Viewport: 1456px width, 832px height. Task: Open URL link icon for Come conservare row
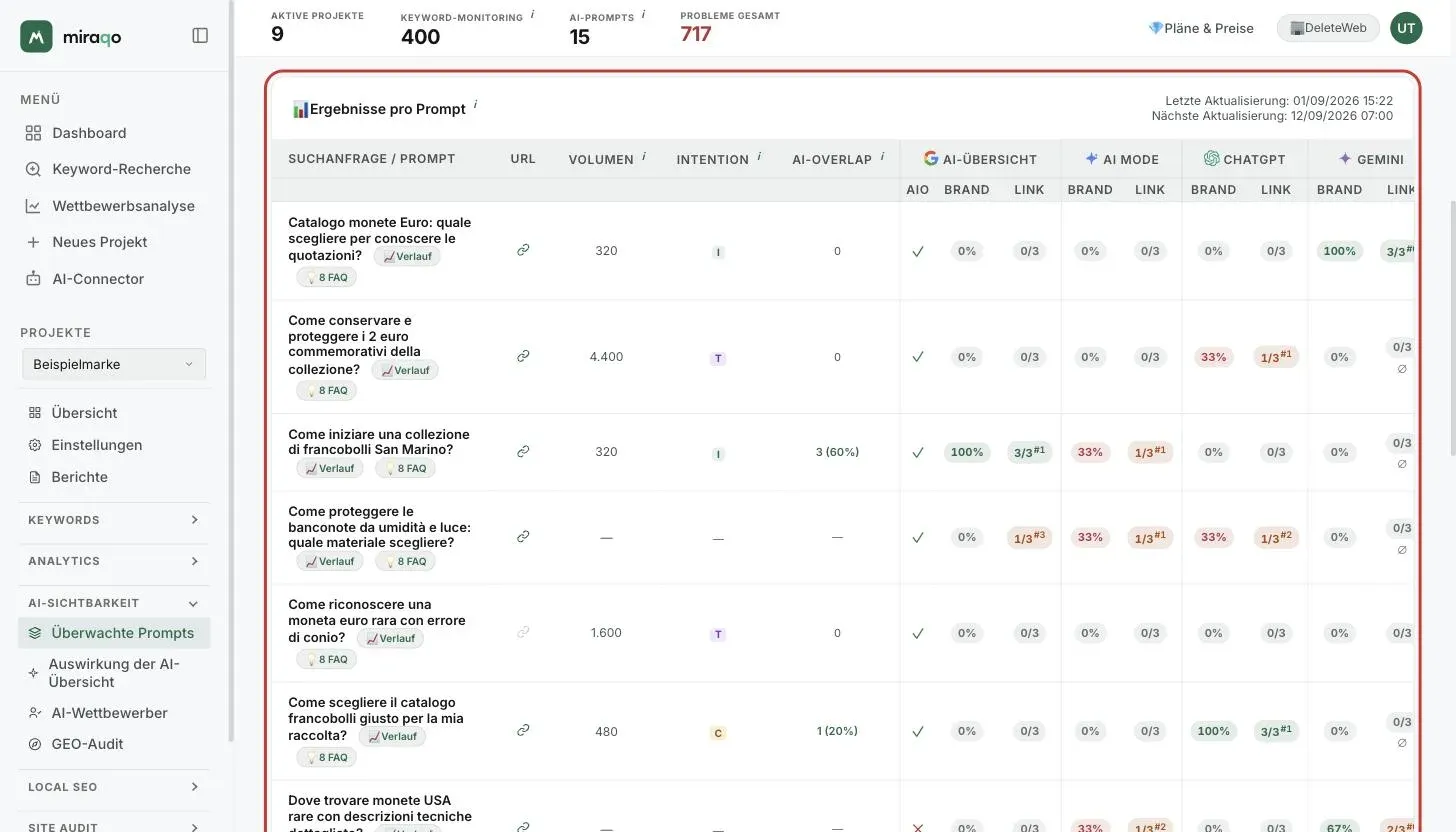(523, 356)
